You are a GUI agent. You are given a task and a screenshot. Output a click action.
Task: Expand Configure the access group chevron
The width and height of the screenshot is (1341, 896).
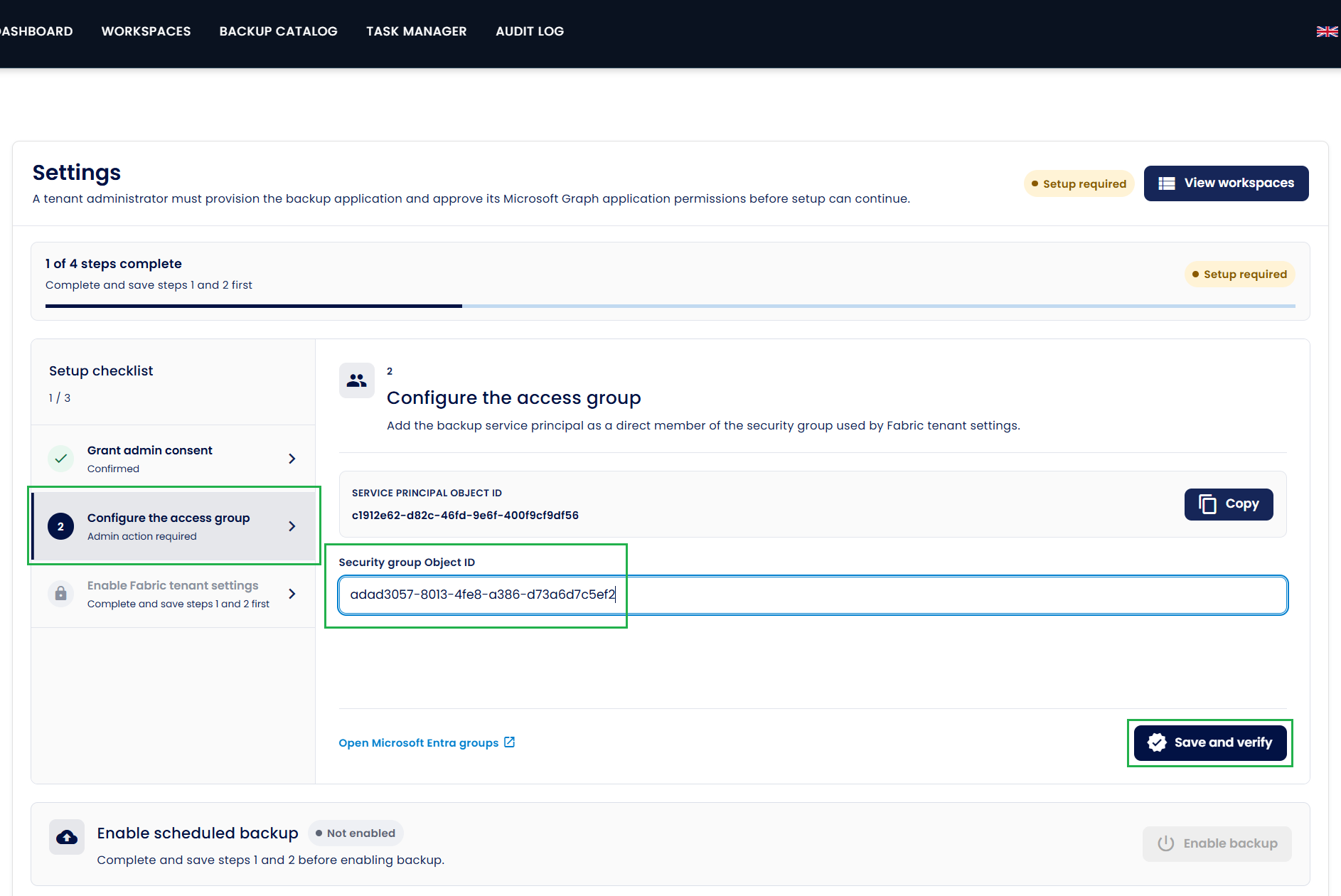[x=292, y=526]
